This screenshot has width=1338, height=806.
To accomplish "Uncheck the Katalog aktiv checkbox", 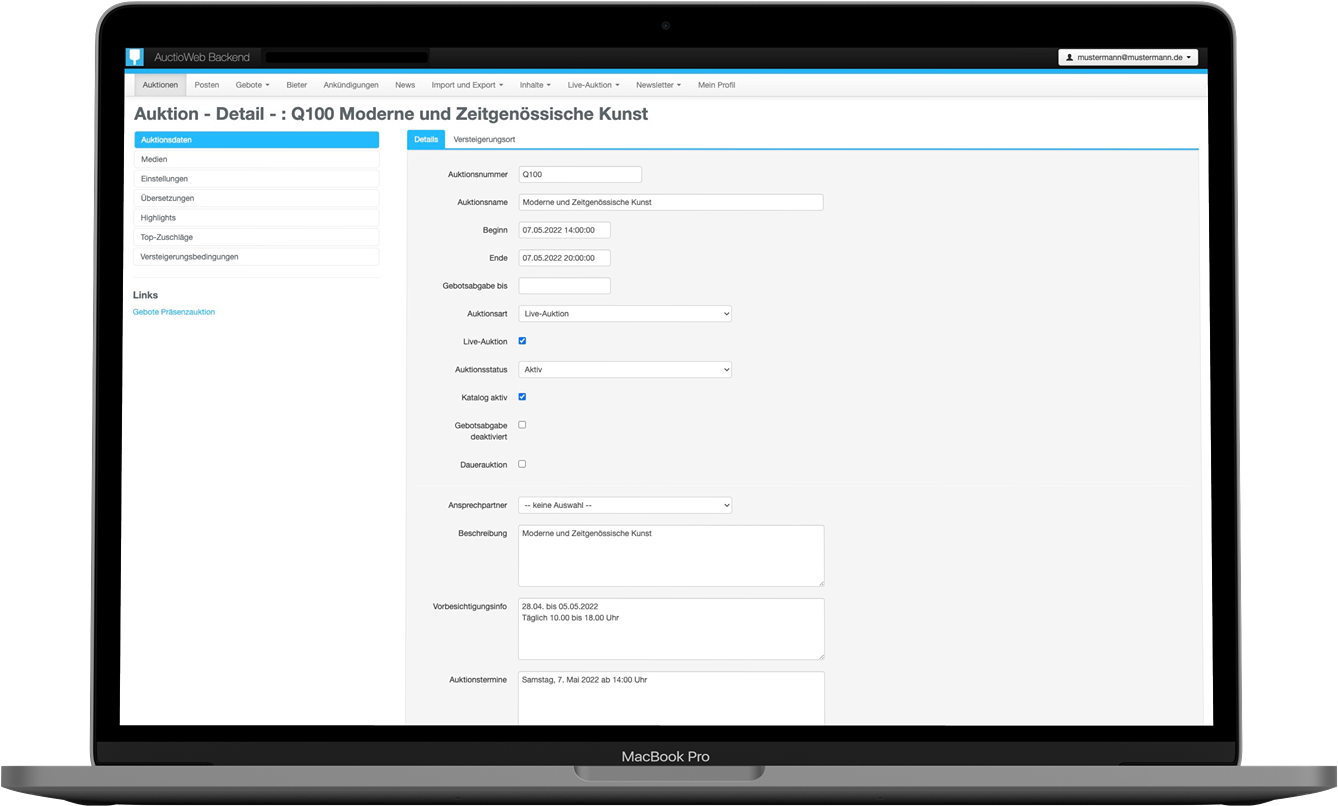I will pos(522,397).
